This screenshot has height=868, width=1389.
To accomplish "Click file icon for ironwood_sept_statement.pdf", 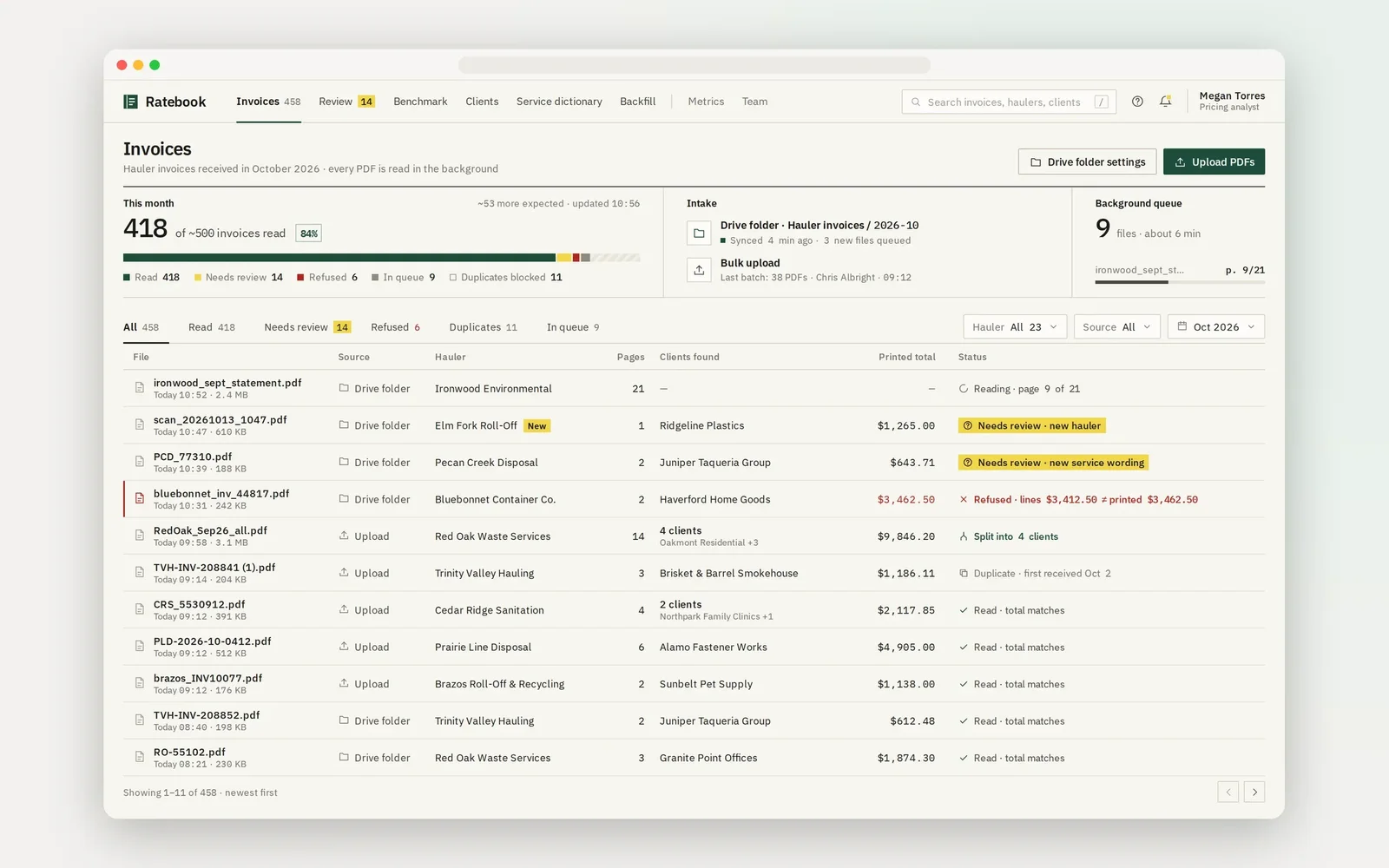I will [x=139, y=388].
